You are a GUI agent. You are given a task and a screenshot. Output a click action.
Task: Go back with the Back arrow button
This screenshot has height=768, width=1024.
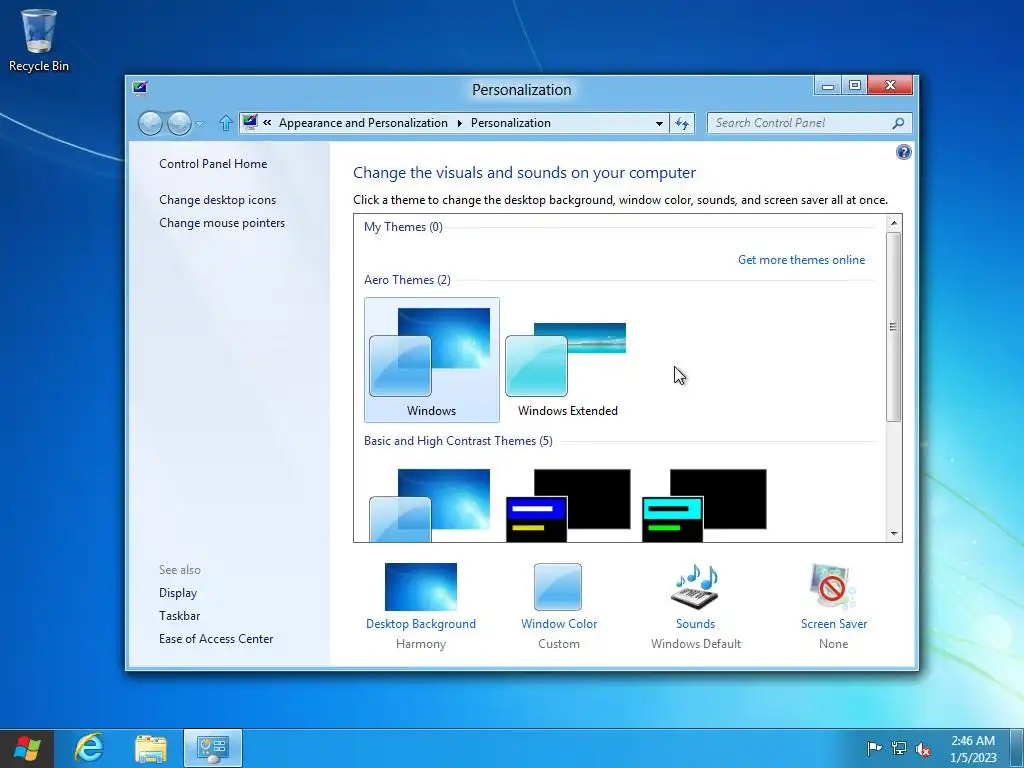[x=150, y=123]
